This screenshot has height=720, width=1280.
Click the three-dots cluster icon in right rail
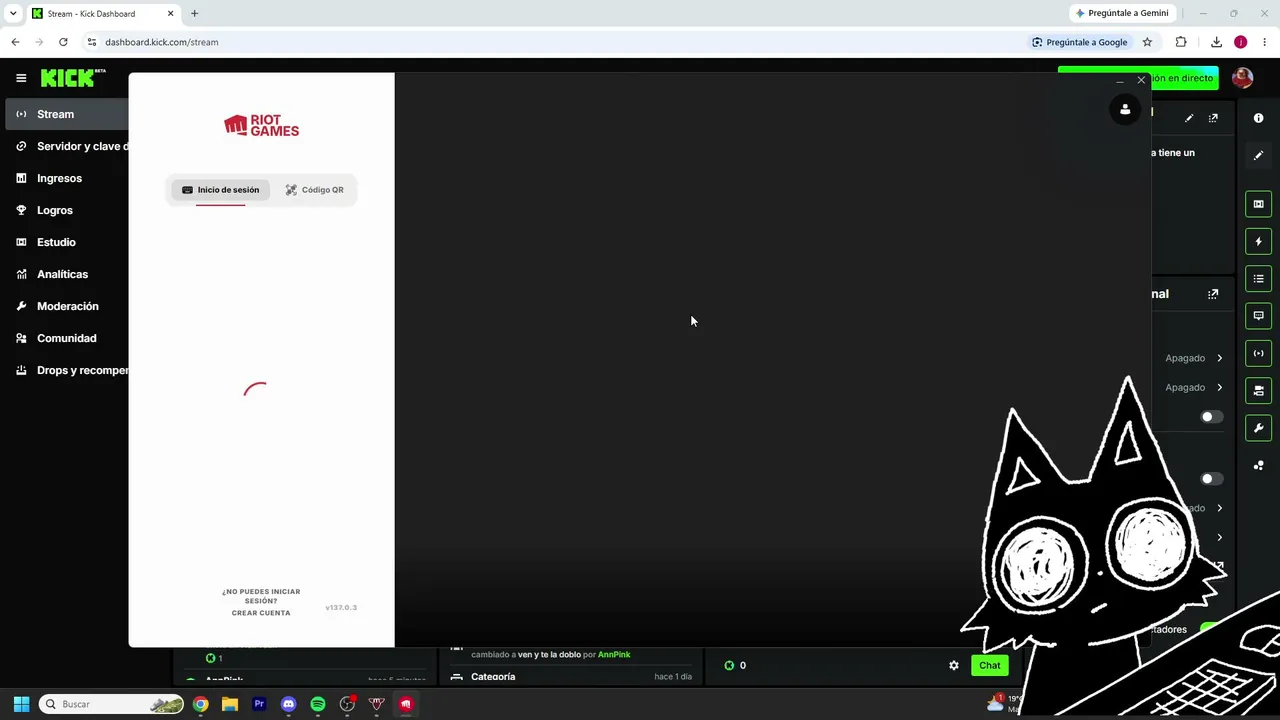1258,465
